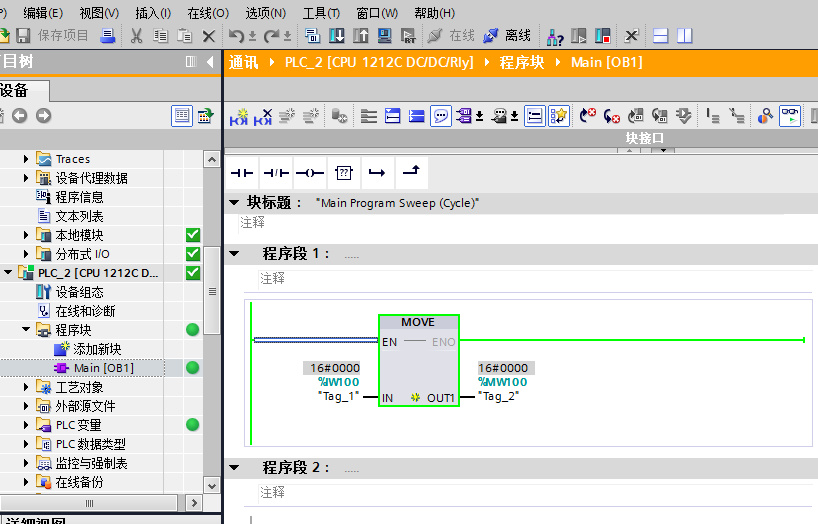
Task: Click the cut scissors icon
Action: 137,36
